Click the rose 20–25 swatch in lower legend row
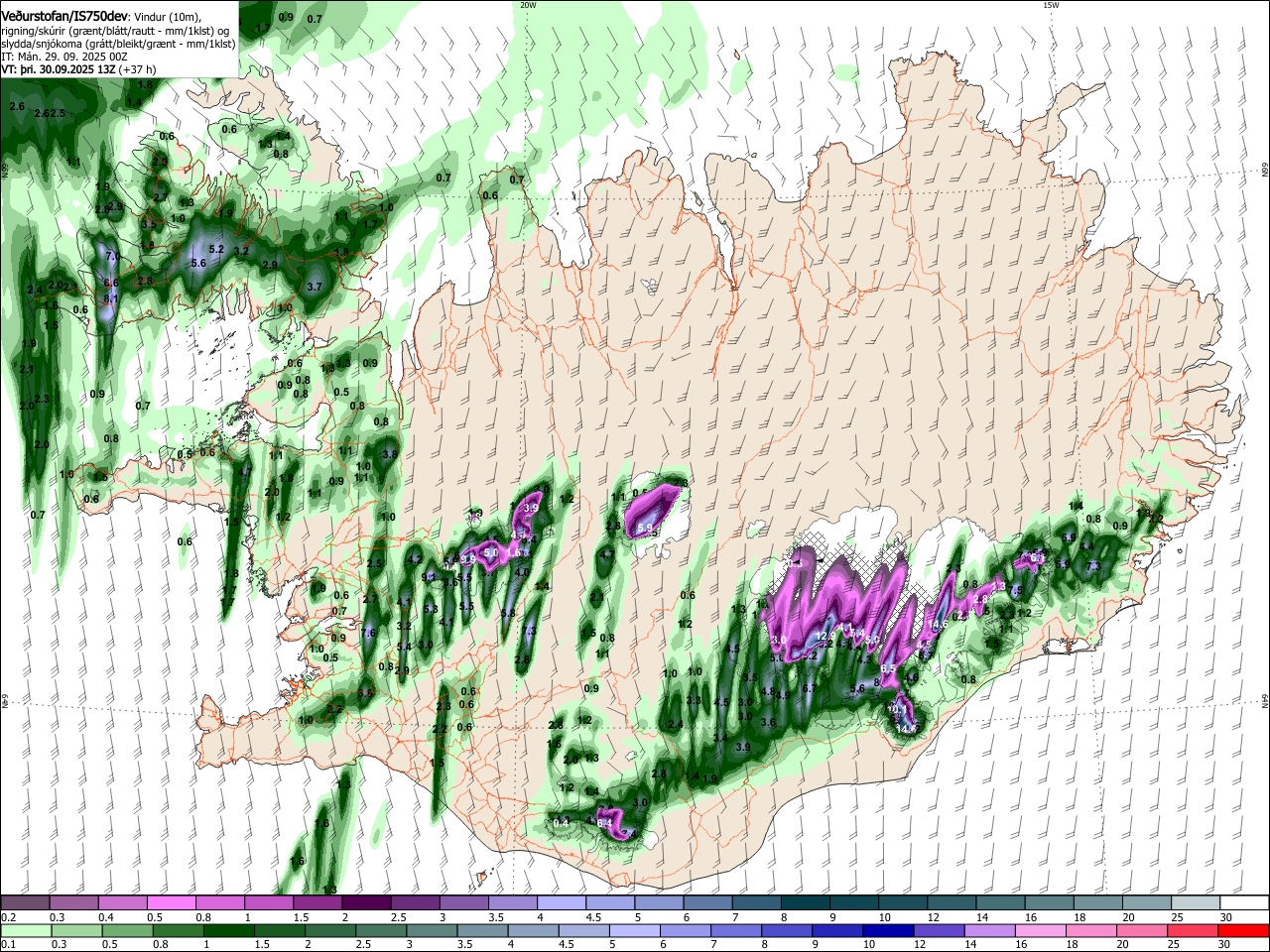The height and width of the screenshot is (952, 1270). (x=1141, y=930)
